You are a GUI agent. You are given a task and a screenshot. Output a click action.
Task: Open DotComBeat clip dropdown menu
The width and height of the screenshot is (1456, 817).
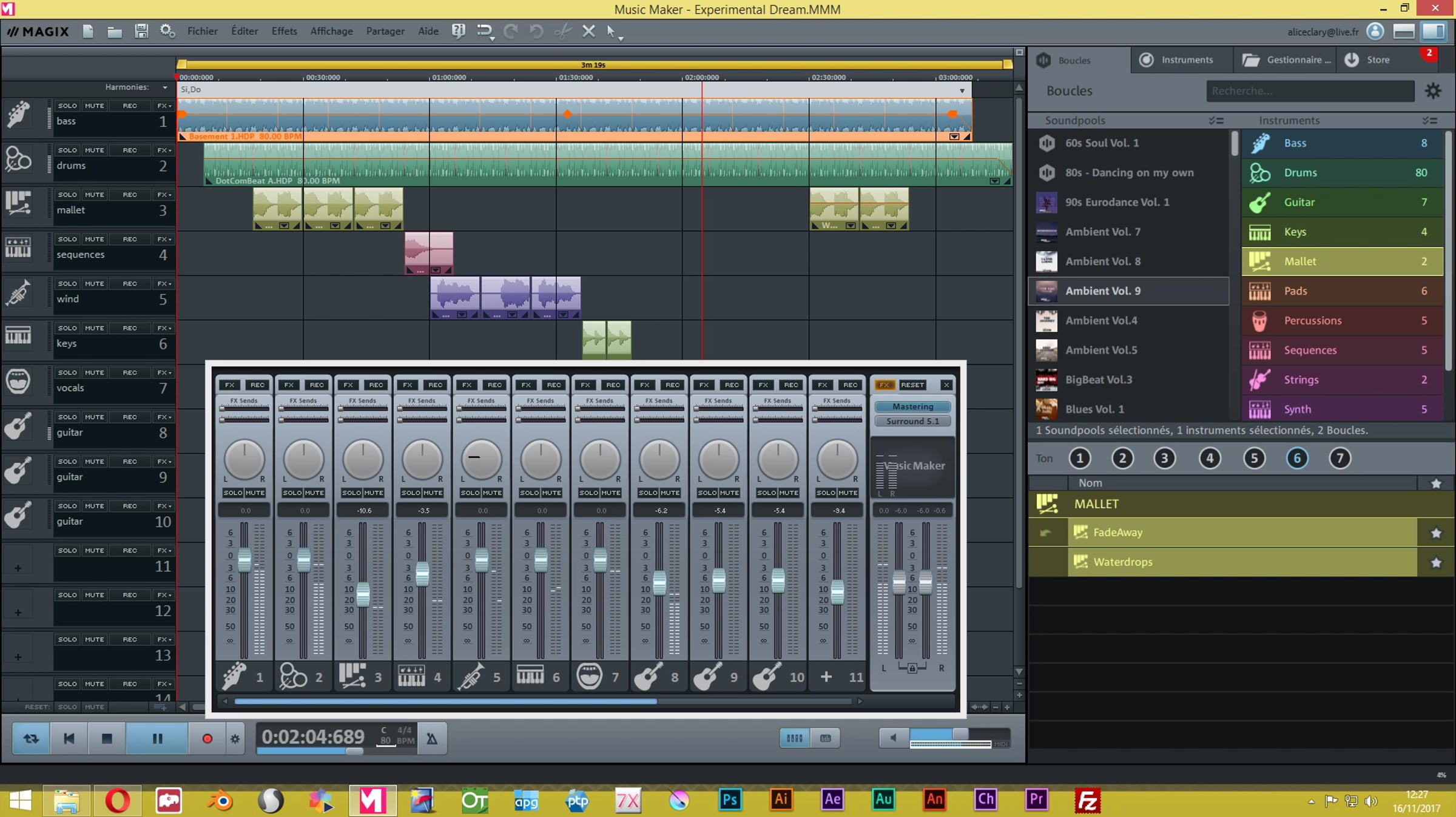994,181
